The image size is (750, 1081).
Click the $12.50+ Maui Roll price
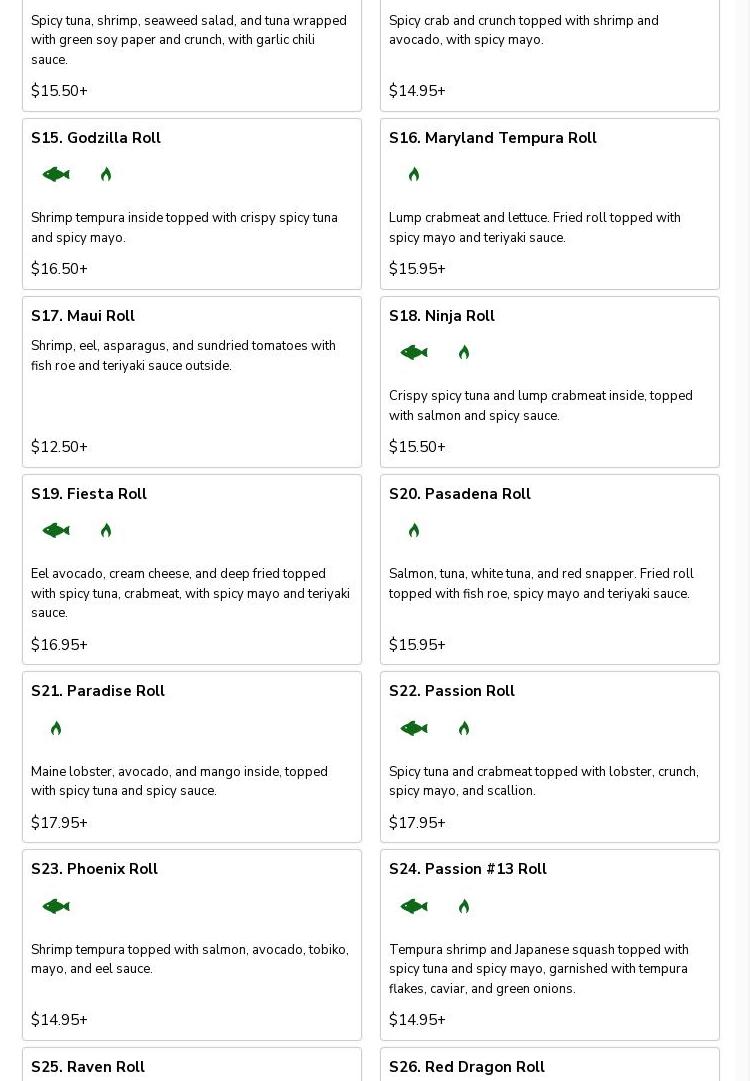click(59, 447)
